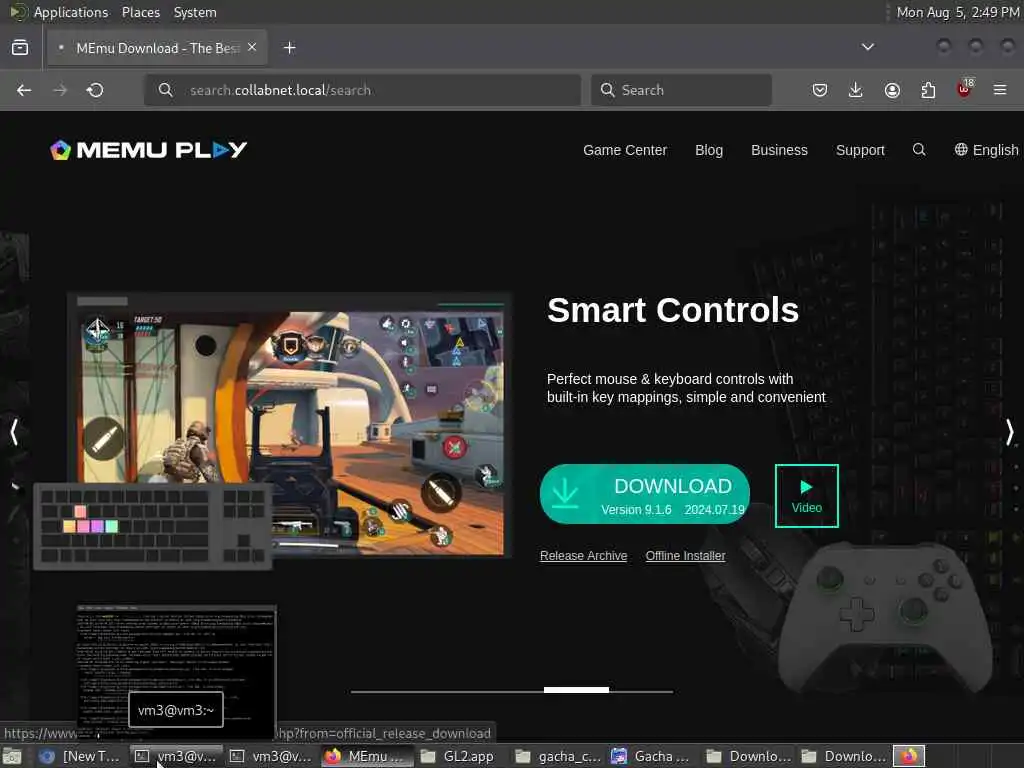This screenshot has width=1024, height=768.
Task: Open the second Downlo folder taskbar item
Action: (844, 756)
